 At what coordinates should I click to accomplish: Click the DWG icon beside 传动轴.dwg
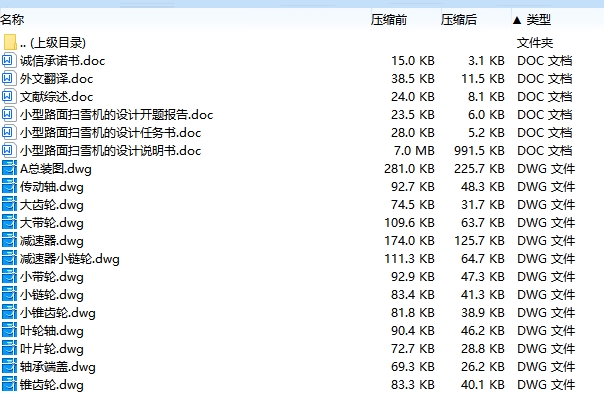click(9, 186)
